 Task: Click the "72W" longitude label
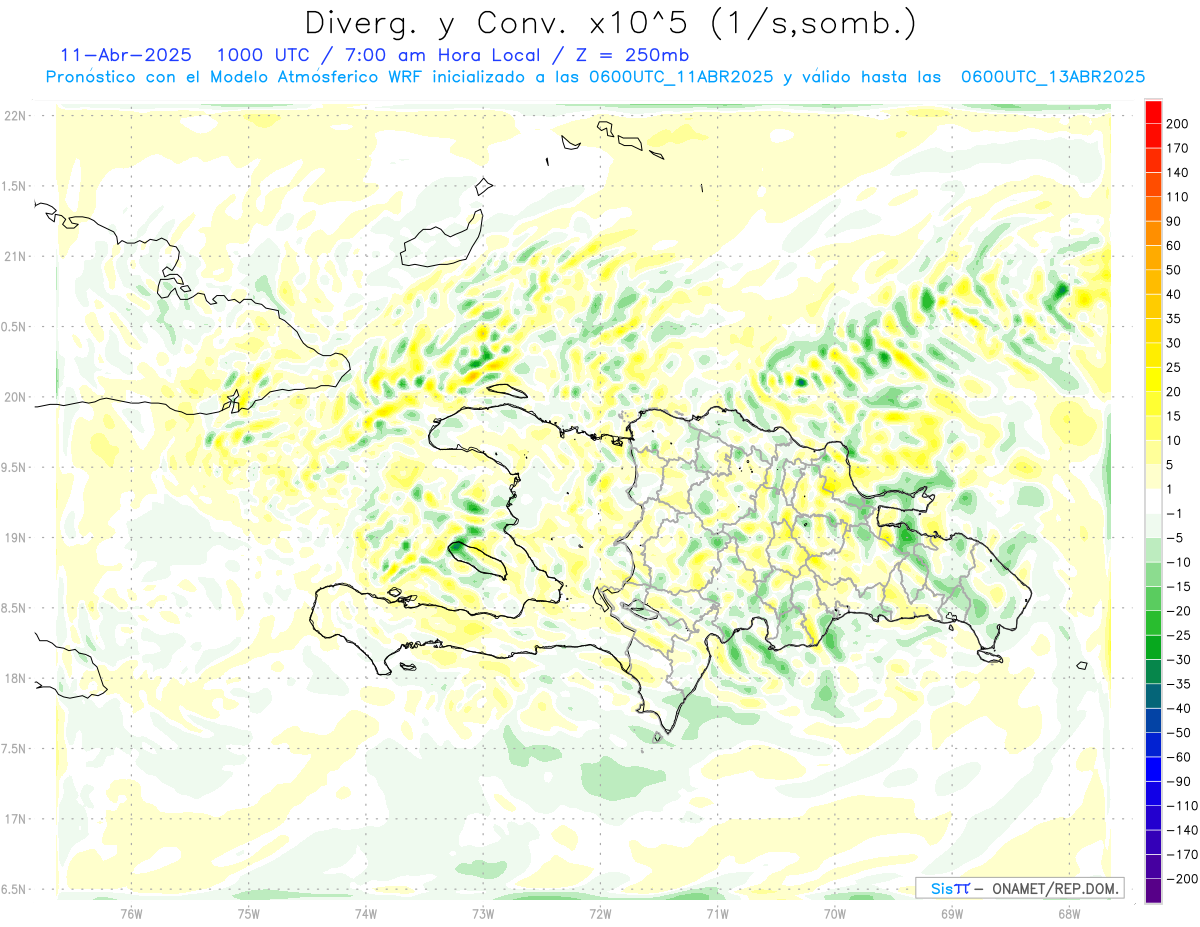pyautogui.click(x=600, y=915)
